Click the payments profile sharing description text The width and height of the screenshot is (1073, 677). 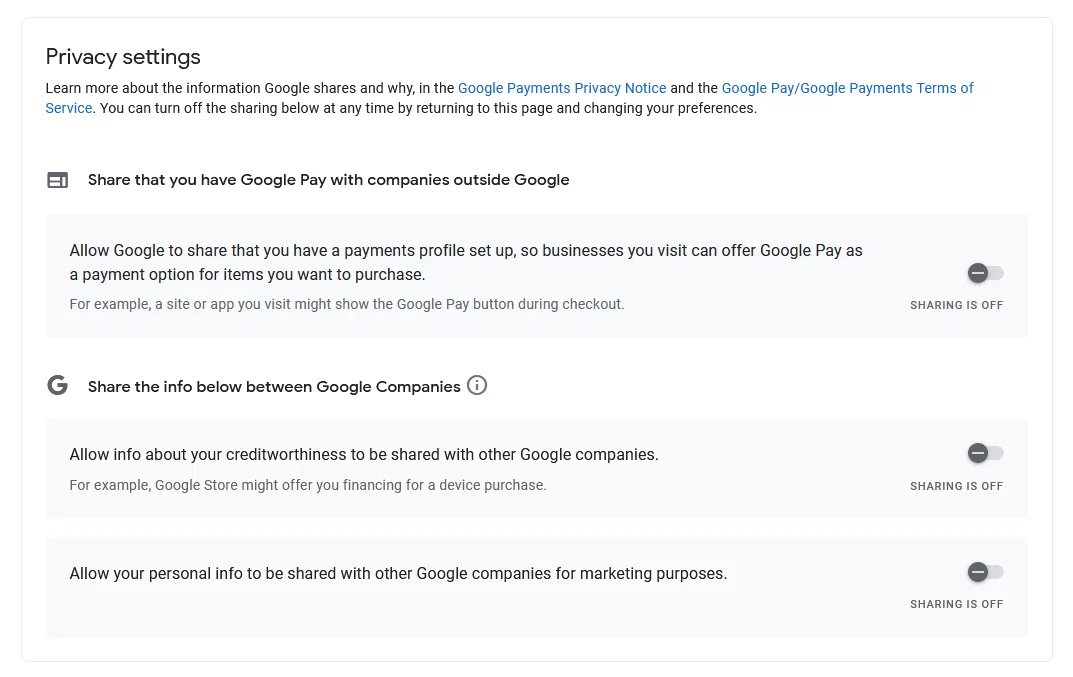point(465,262)
